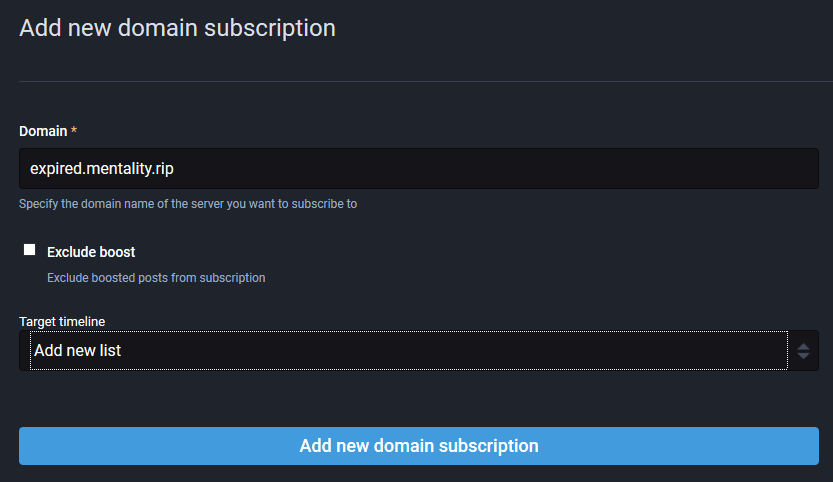Click the Domain text input field
This screenshot has height=482, width=833.
418,168
